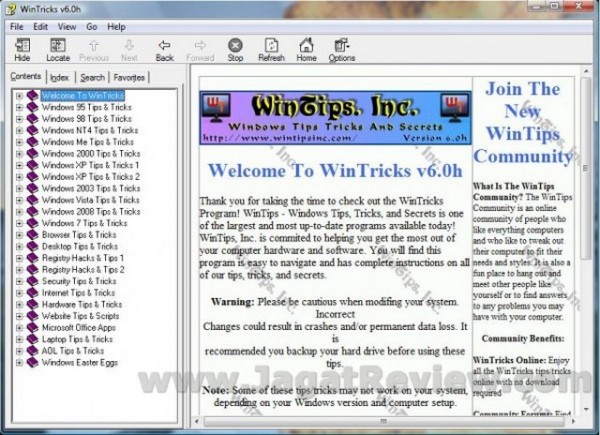Select Windows Easter Eggs entry

pos(80,362)
